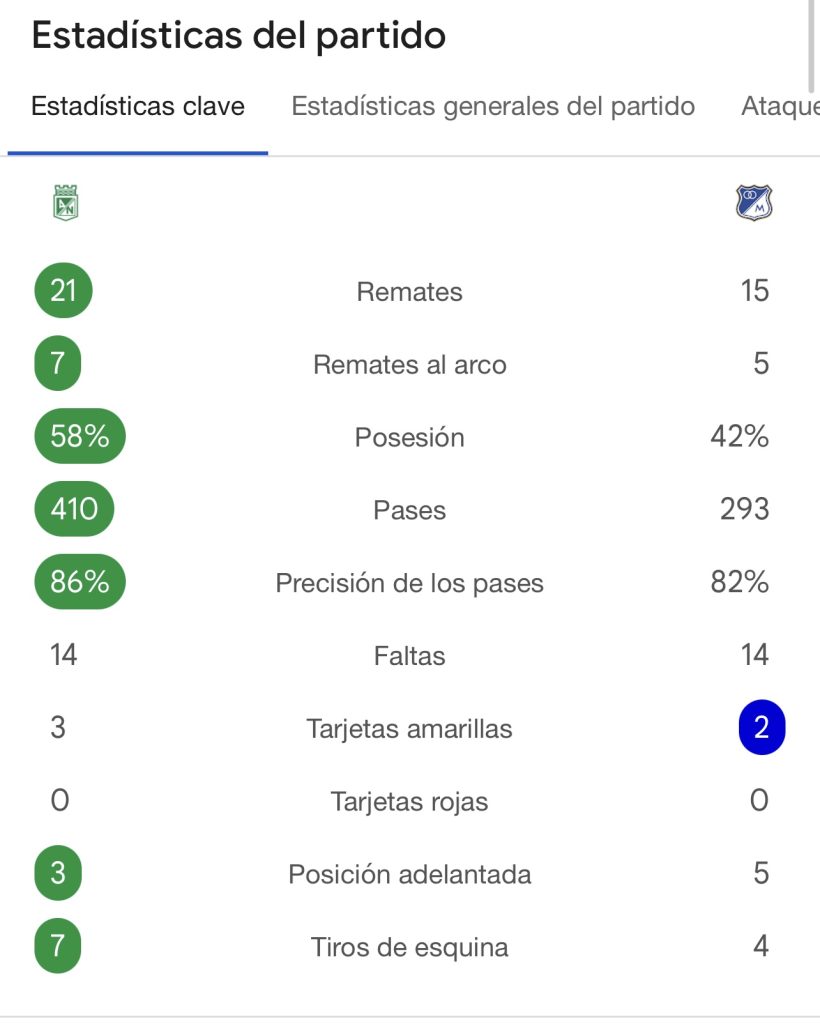Click the green 3 Posición adelantada badge
The width and height of the screenshot is (820, 1024).
click(58, 873)
